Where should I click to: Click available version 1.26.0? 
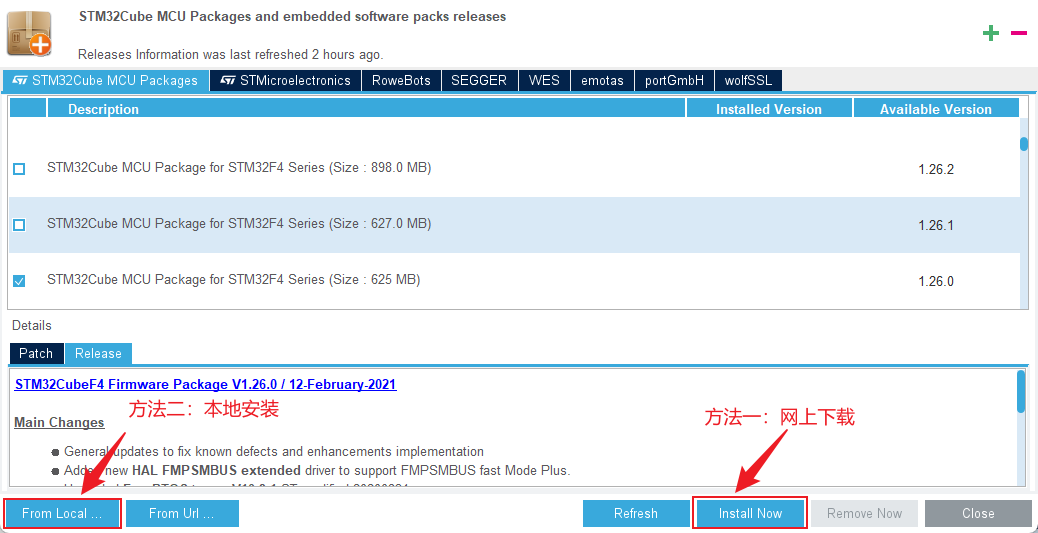click(936, 282)
